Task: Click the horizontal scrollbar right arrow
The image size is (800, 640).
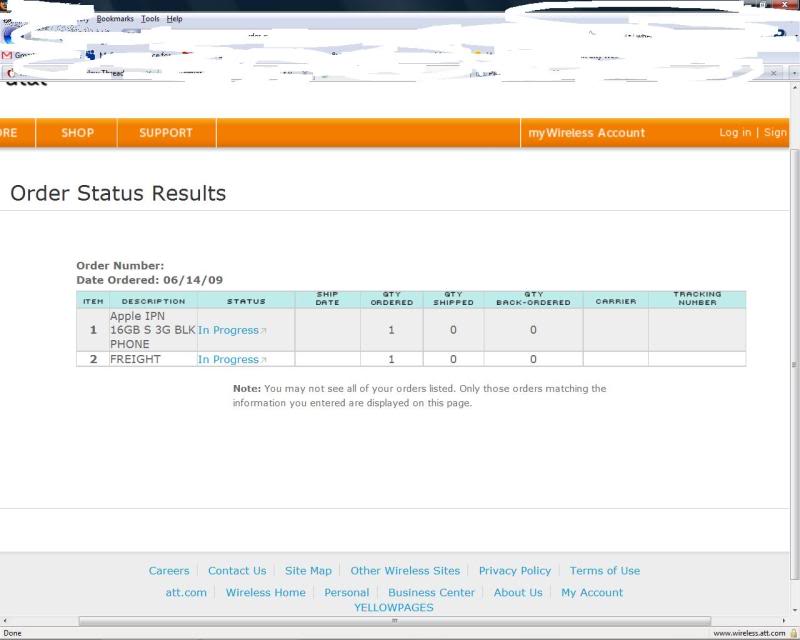Action: (784, 621)
